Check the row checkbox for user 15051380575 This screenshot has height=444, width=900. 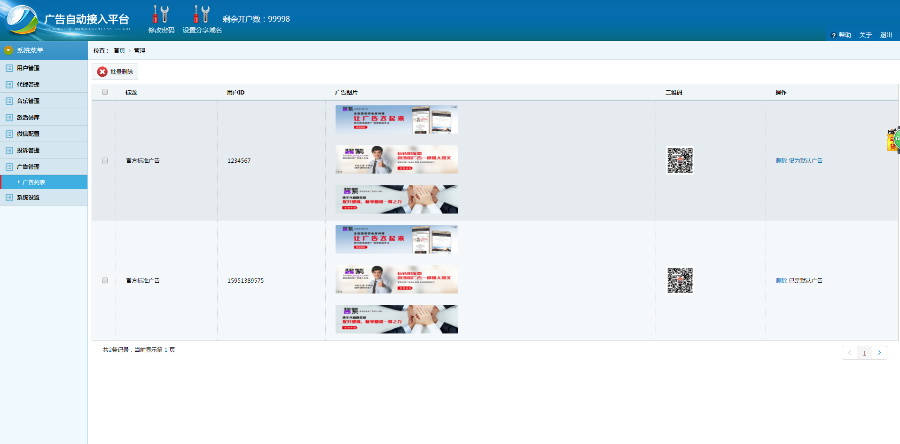pos(104,281)
